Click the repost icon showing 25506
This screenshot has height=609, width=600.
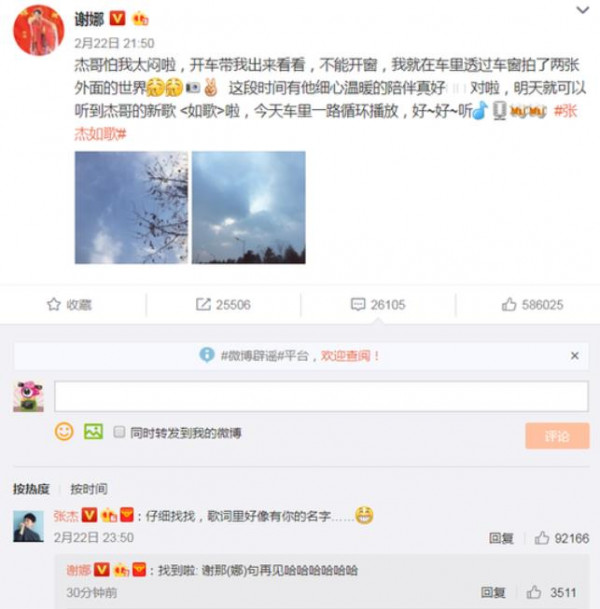tap(203, 304)
